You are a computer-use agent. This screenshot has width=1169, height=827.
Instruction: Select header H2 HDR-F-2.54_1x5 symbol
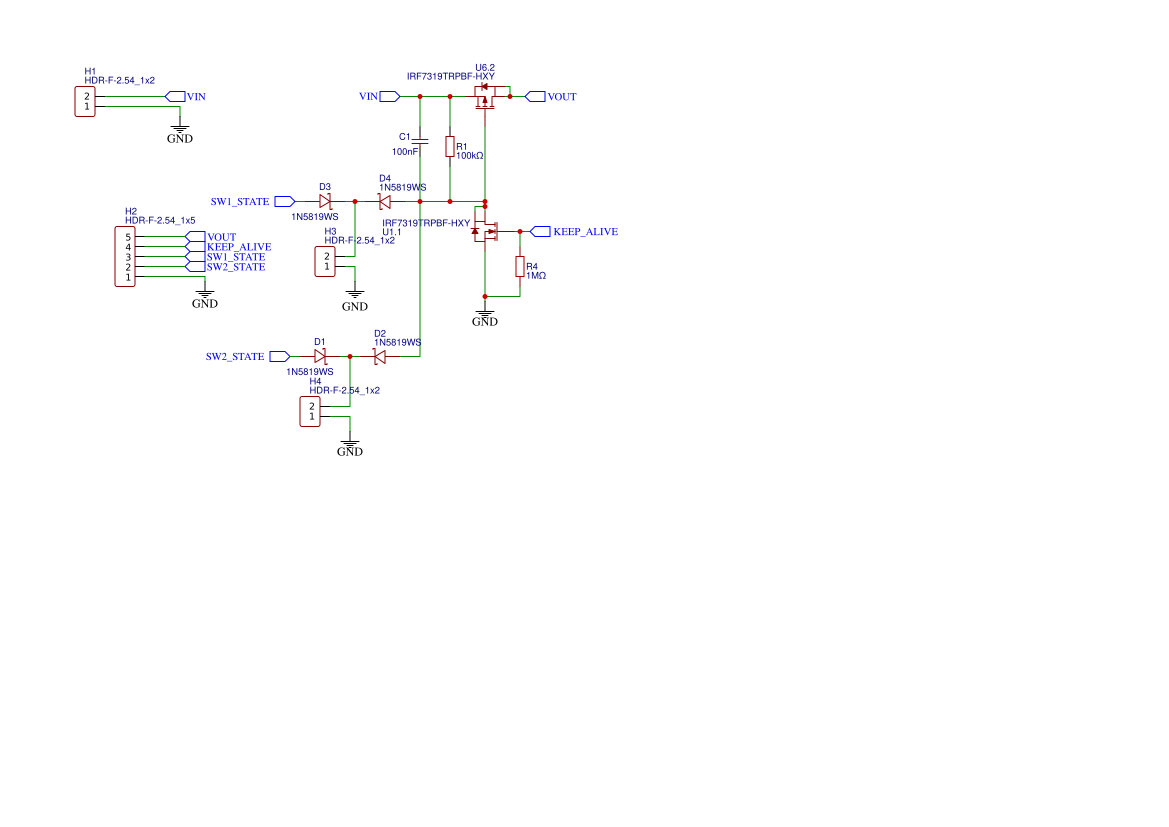tap(124, 257)
